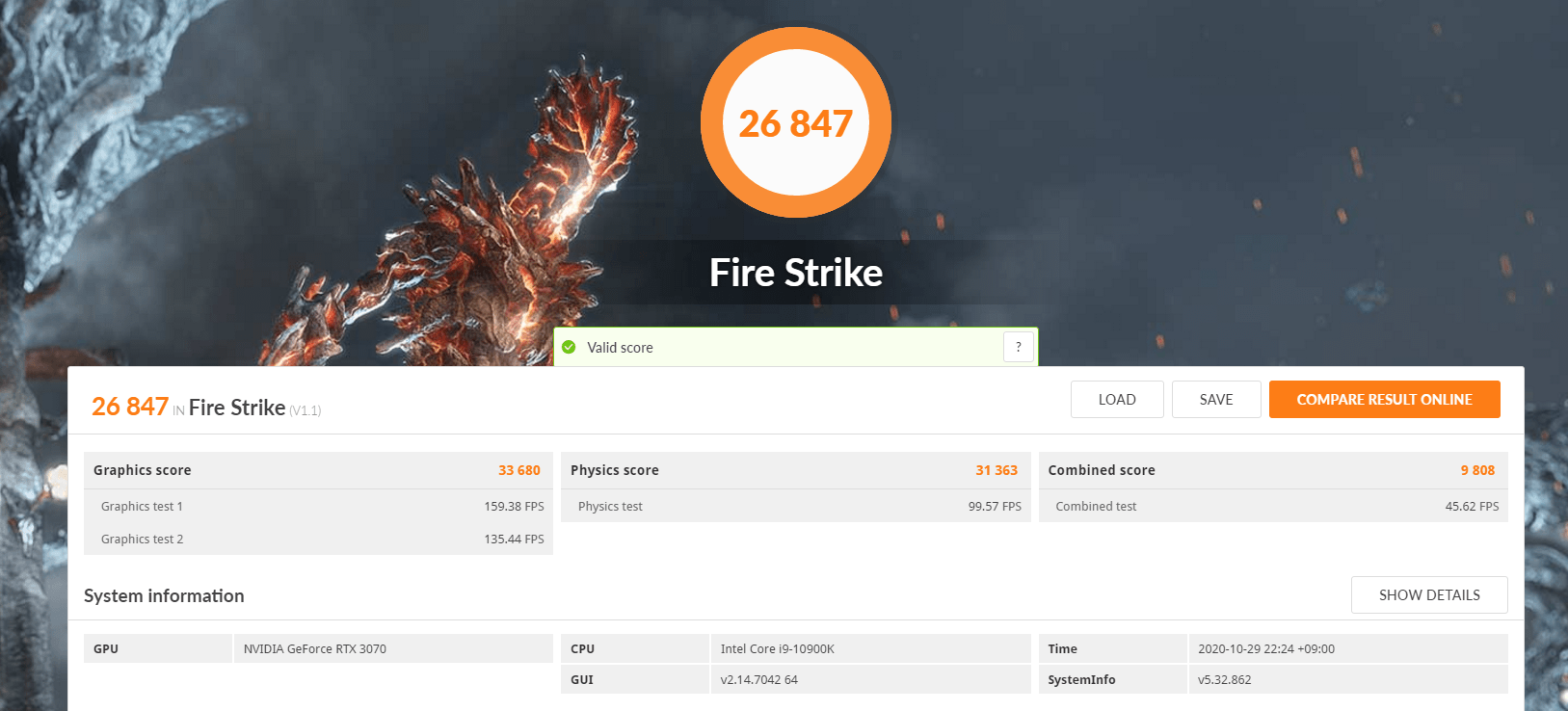The height and width of the screenshot is (711, 1568).
Task: Click the GUI label cell
Action: (x=634, y=679)
